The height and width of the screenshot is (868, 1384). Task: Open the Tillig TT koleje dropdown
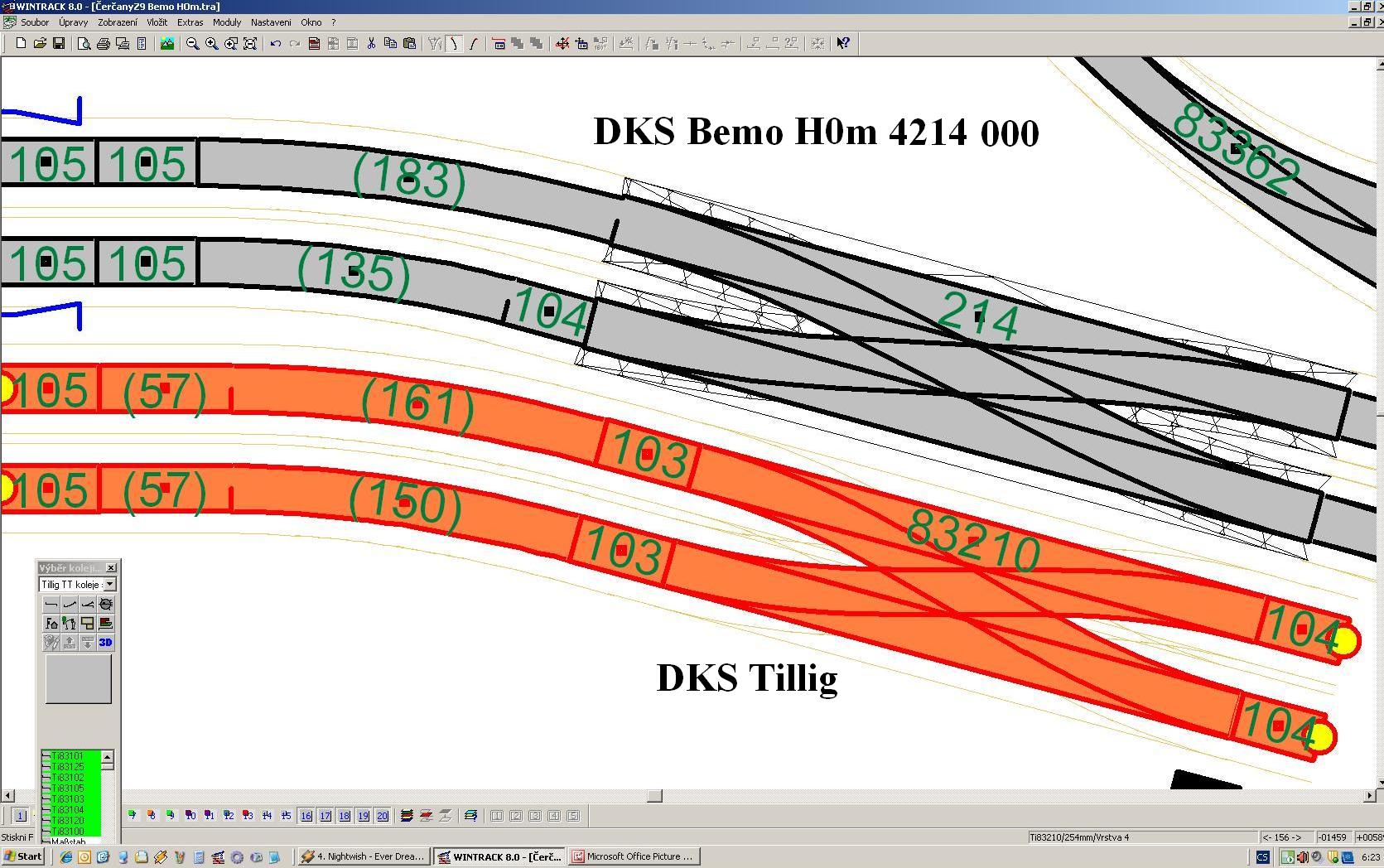pyautogui.click(x=110, y=585)
